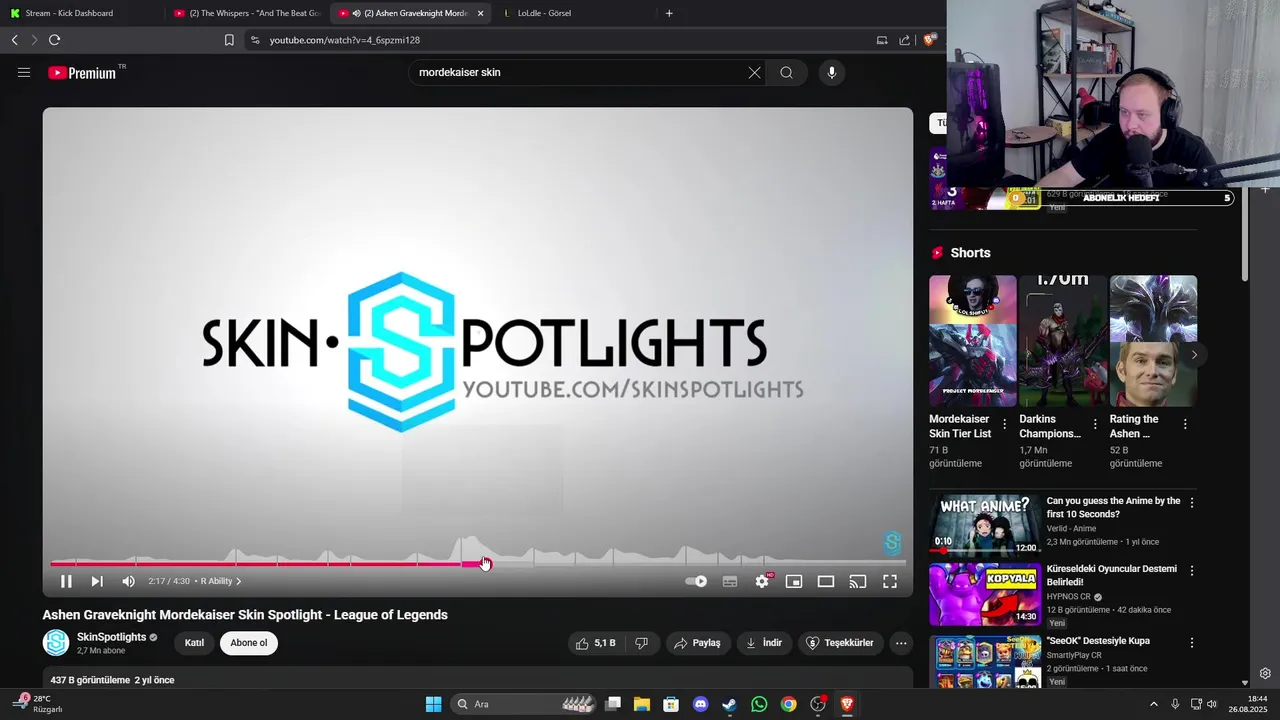The width and height of the screenshot is (1280, 720).
Task: Open more actions ellipsis under video
Action: (901, 643)
